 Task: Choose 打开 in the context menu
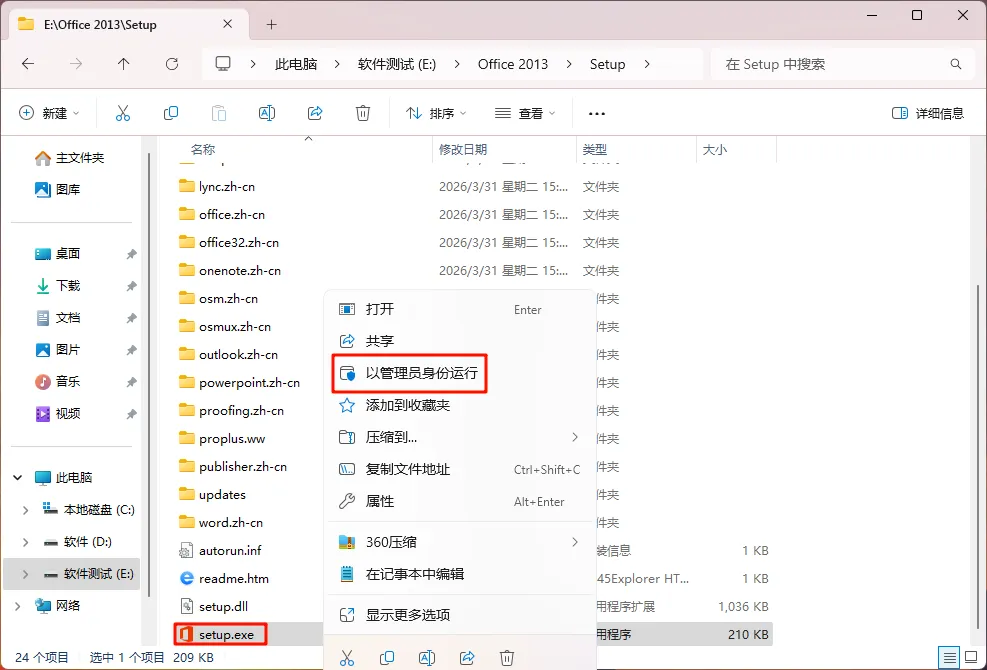point(460,309)
